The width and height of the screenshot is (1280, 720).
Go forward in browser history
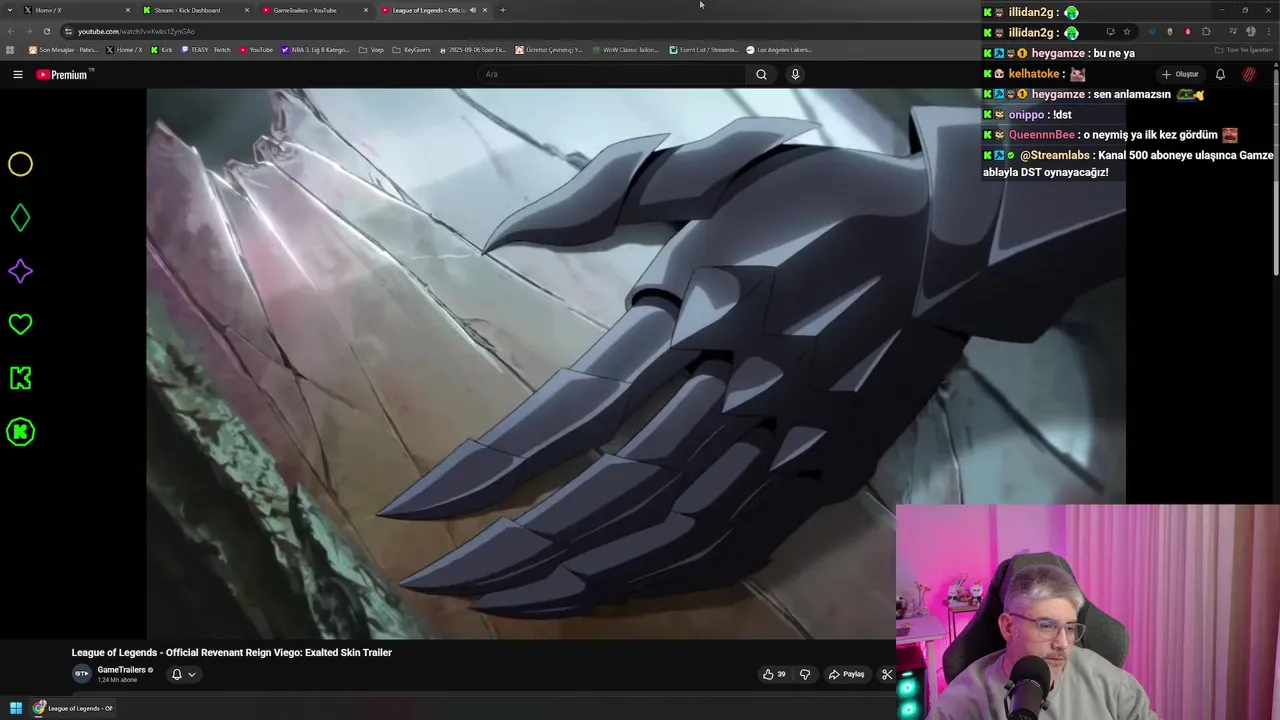29,31
